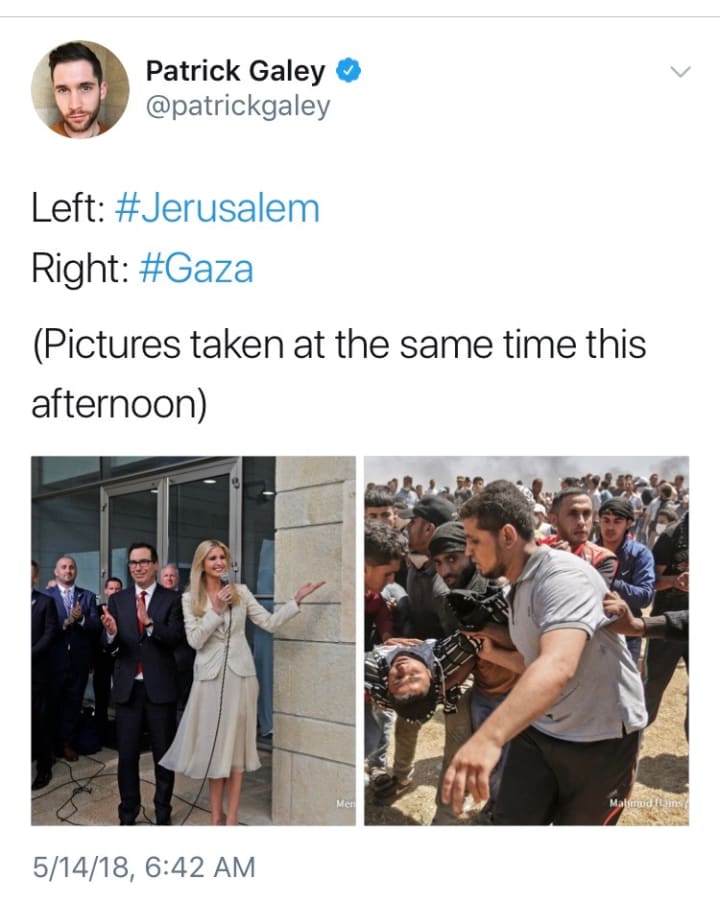
Task: Click the "Pictures taken at the same time" line
Action: click(x=339, y=345)
